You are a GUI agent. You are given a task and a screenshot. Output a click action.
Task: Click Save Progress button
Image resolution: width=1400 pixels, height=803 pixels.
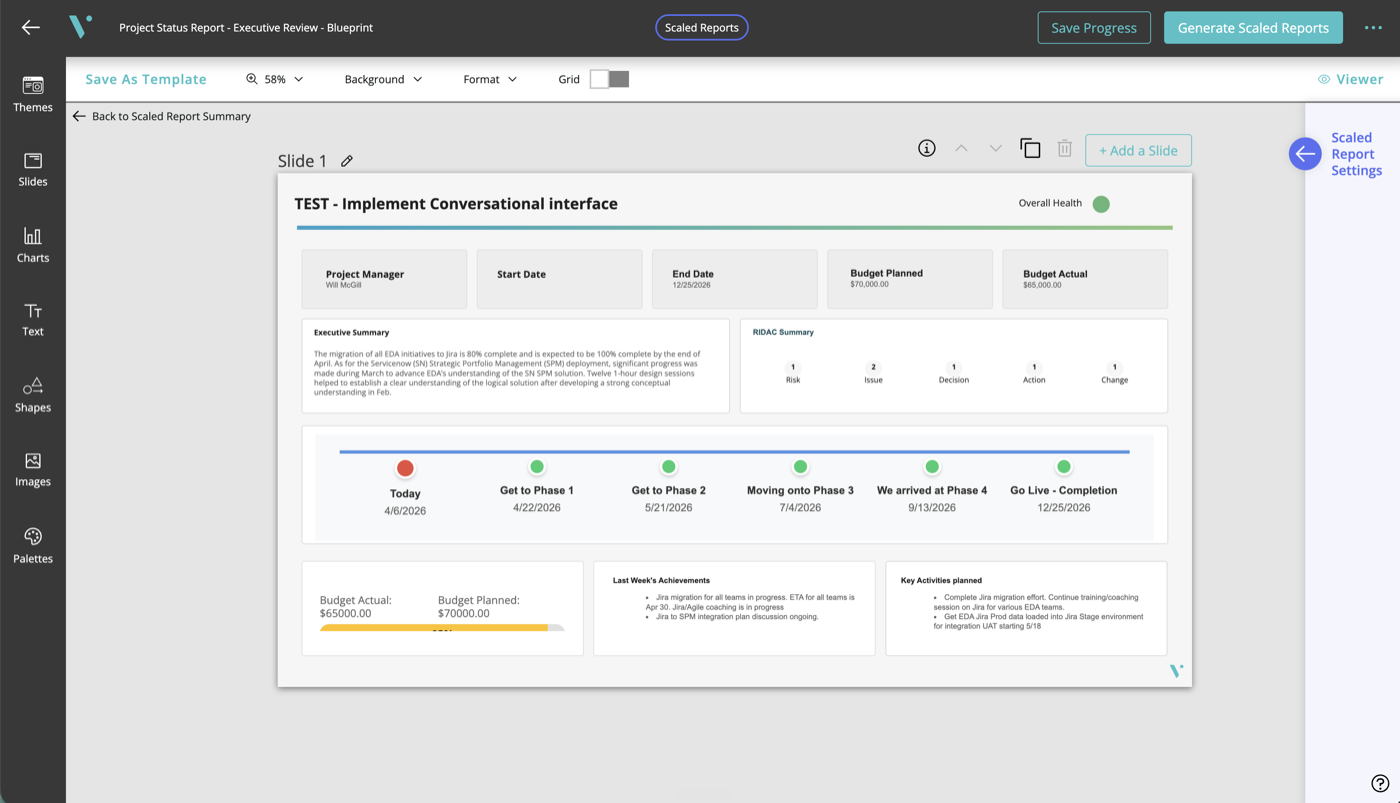tap(1094, 28)
